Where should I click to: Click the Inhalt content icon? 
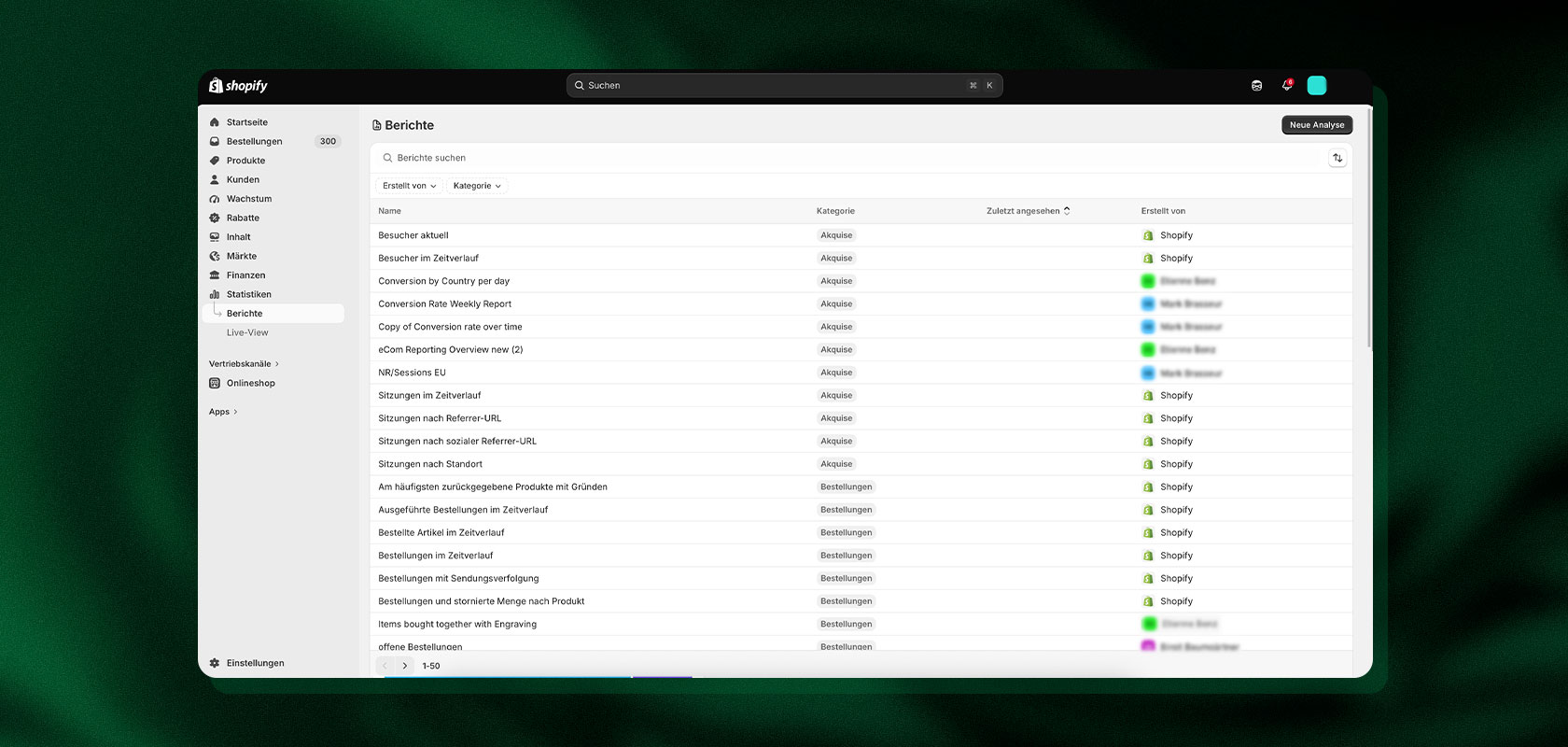point(215,237)
